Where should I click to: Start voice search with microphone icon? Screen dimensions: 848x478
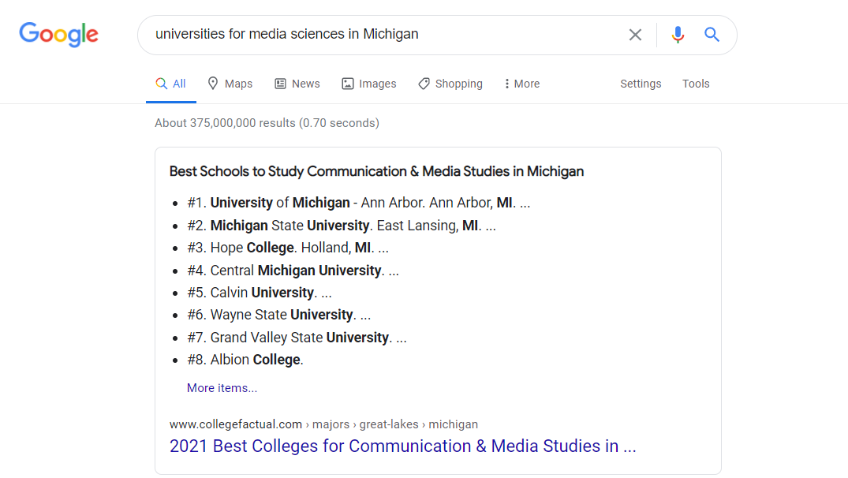click(678, 35)
